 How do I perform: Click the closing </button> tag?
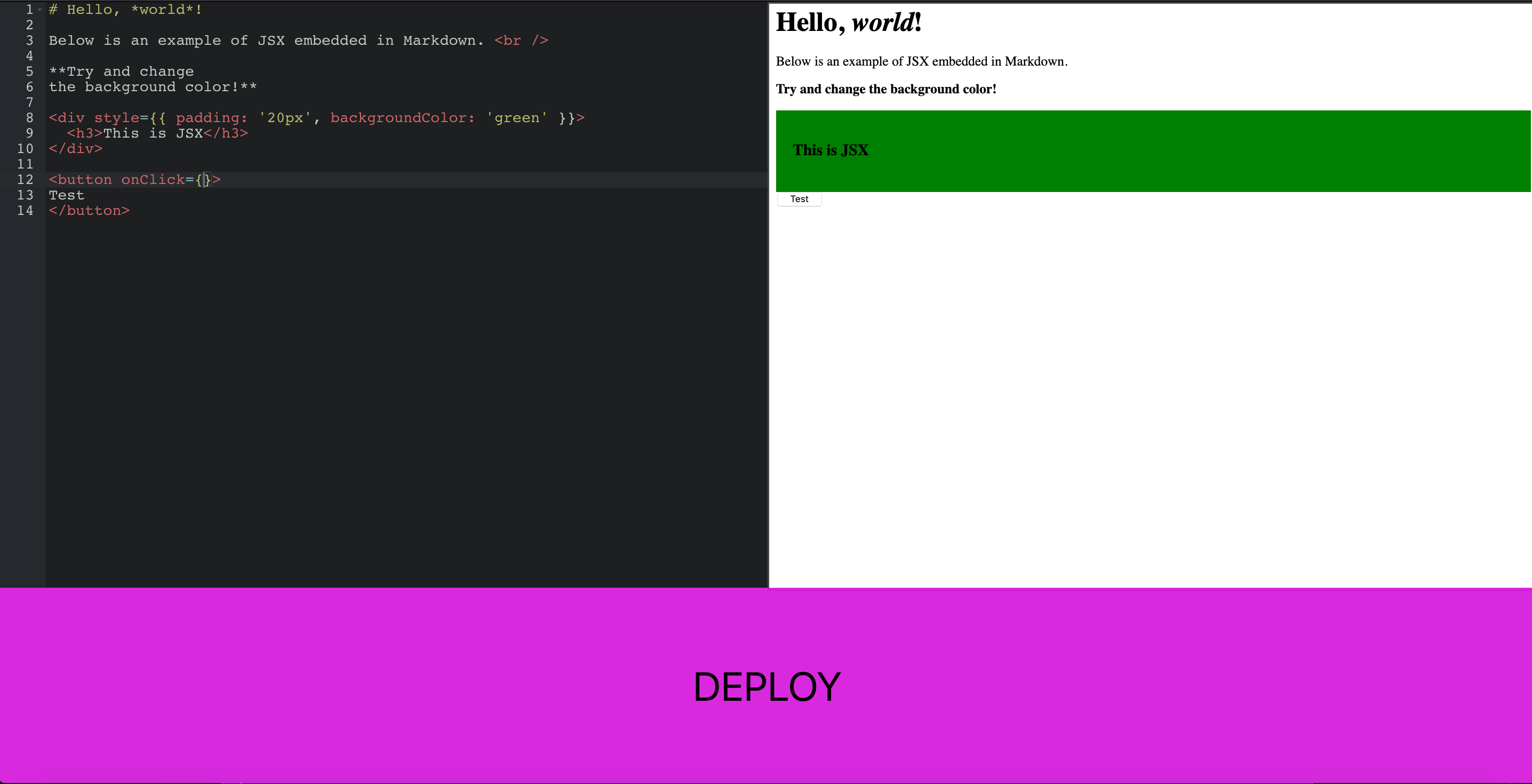tap(89, 211)
